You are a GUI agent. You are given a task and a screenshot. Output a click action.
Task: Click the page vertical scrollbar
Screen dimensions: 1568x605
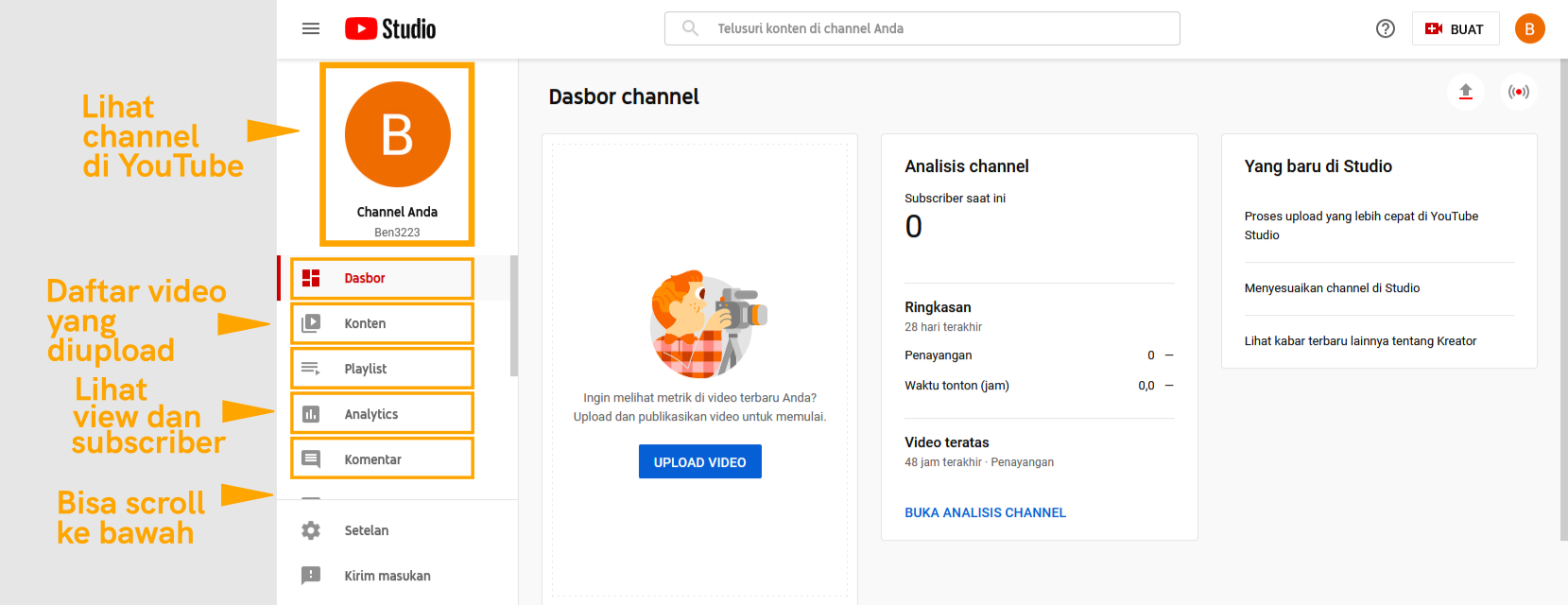[1563, 300]
